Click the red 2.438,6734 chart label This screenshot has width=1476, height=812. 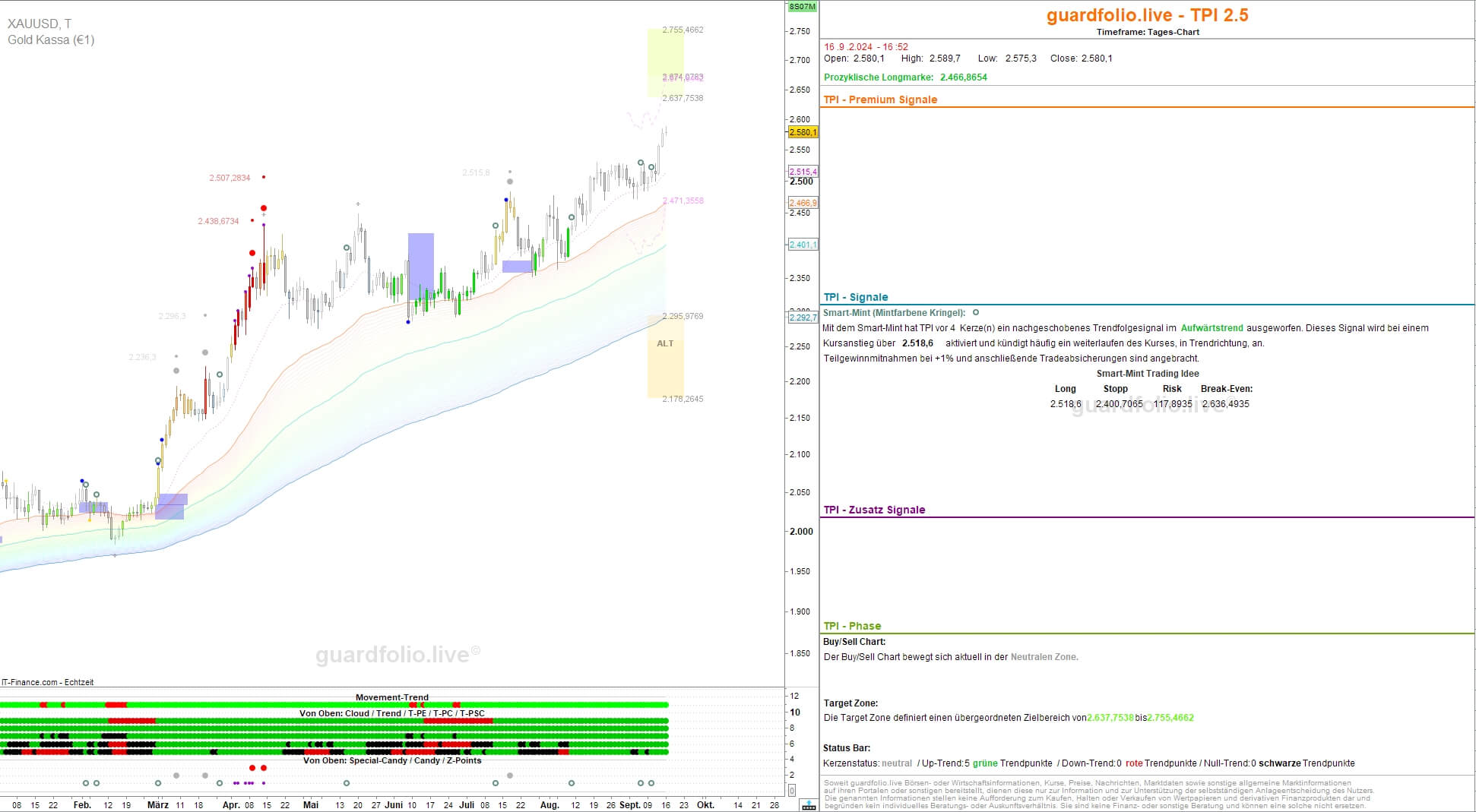click(218, 221)
